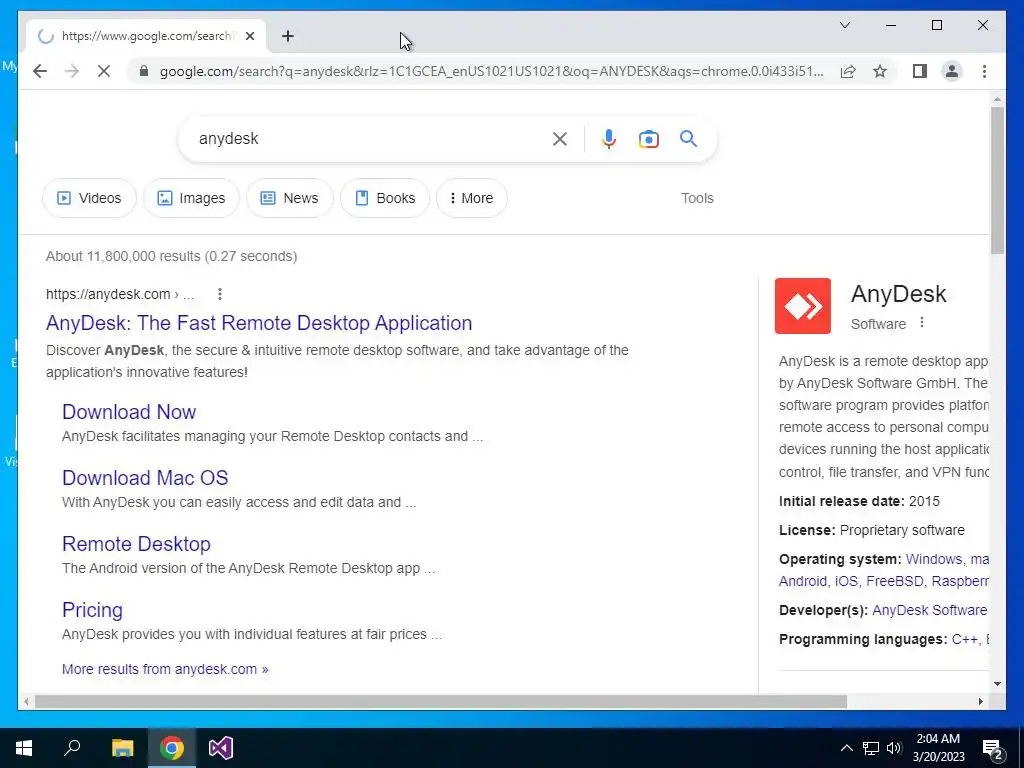Image resolution: width=1024 pixels, height=768 pixels.
Task: Search by voice microphone icon
Action: click(609, 138)
